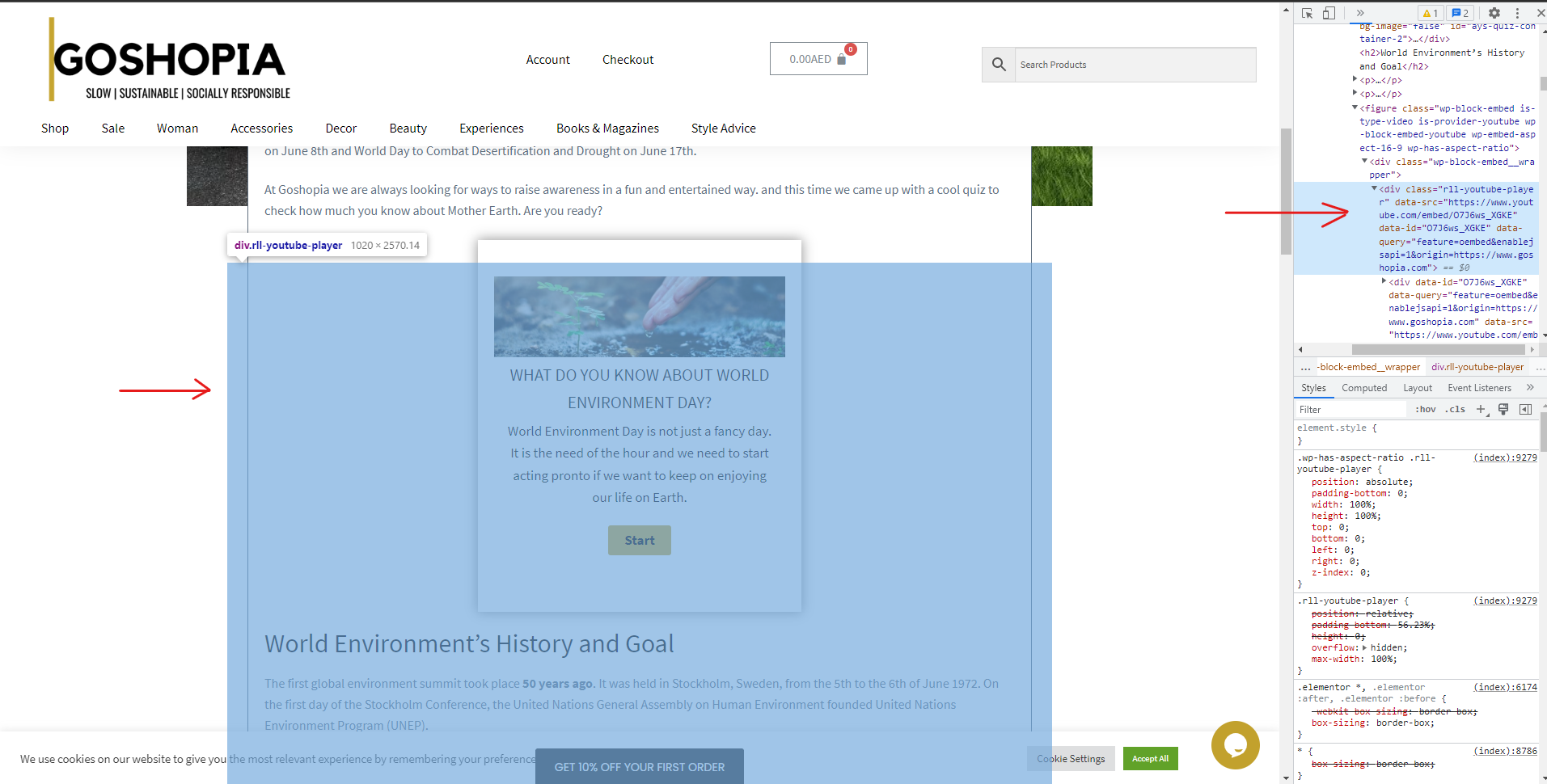Focus the Styles Filter field
1547x784 pixels.
tap(1350, 410)
